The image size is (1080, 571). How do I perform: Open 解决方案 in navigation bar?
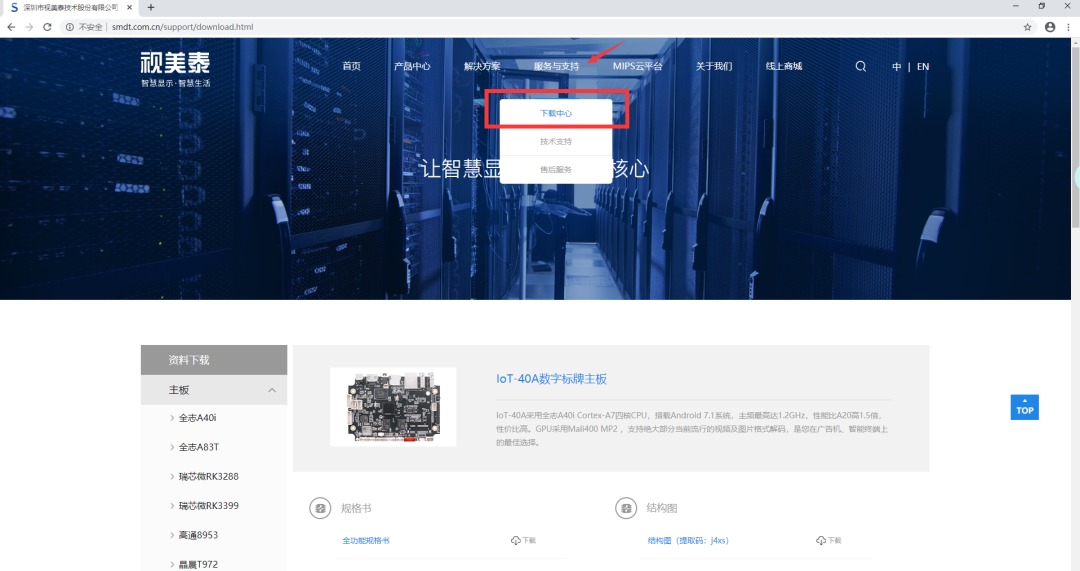click(x=482, y=66)
